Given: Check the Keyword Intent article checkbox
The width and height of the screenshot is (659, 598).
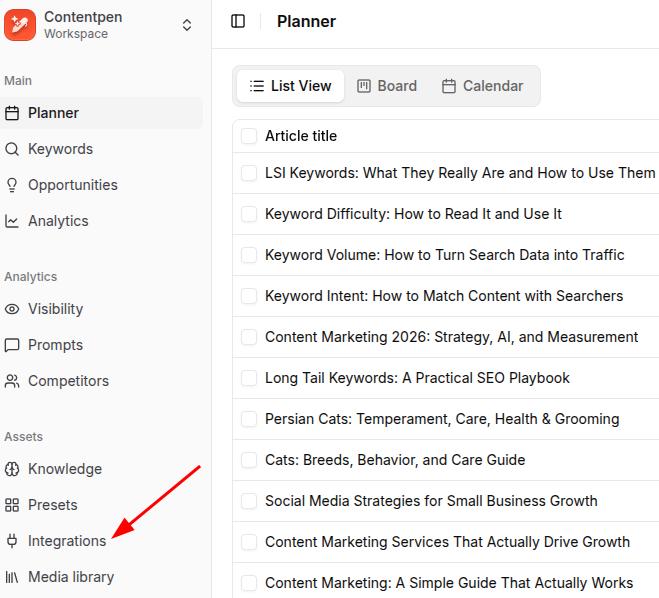Looking at the screenshot, I should coord(249,296).
